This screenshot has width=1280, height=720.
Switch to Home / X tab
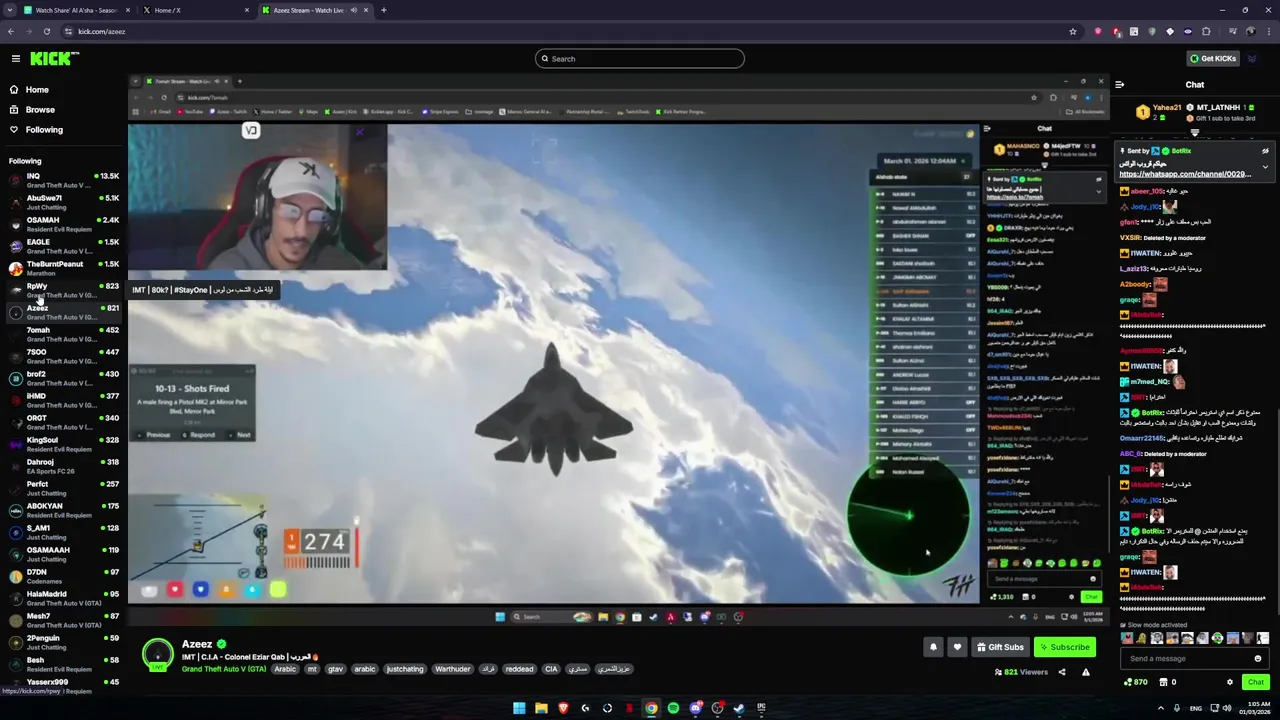point(195,10)
